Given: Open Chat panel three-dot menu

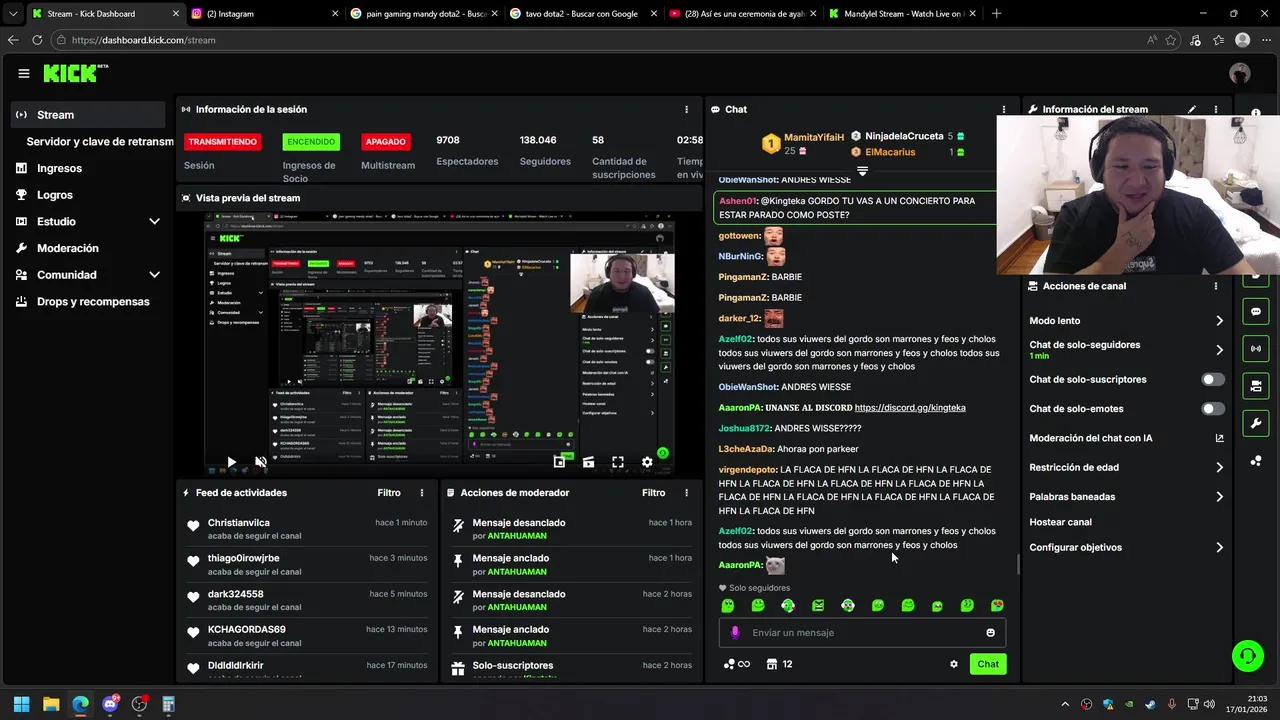Looking at the screenshot, I should (x=1004, y=109).
